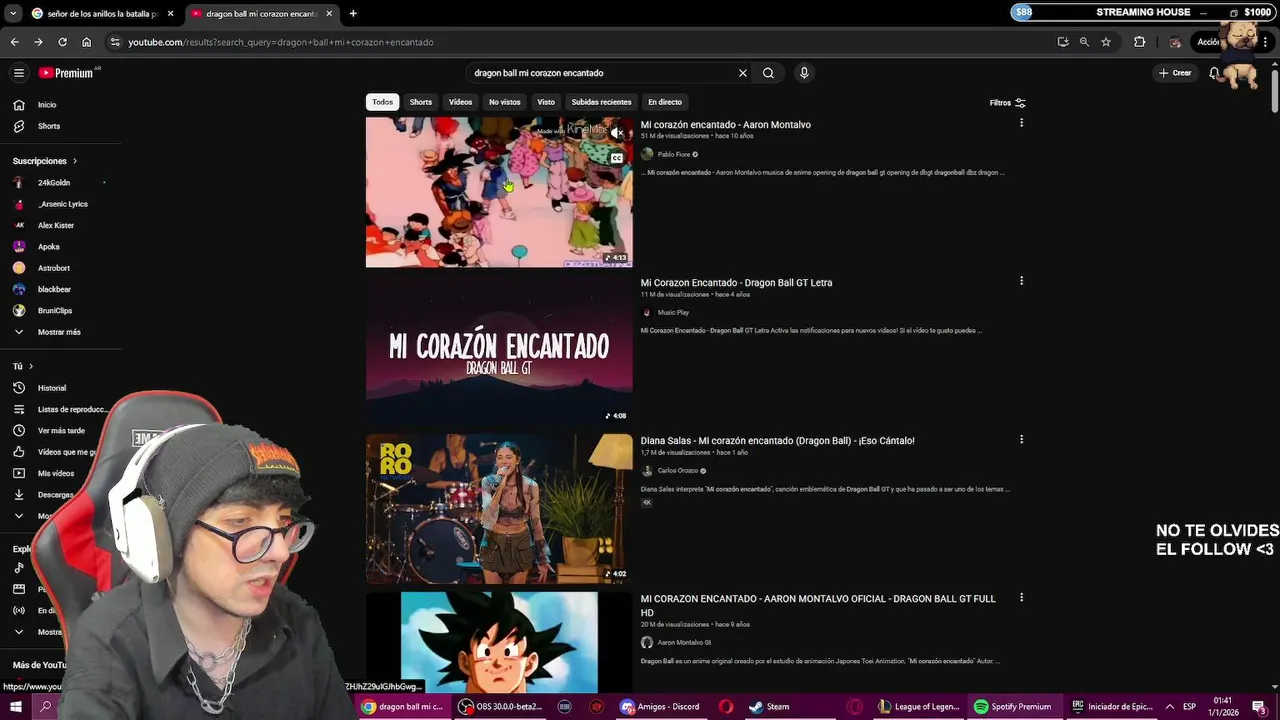Image resolution: width=1280 pixels, height=720 pixels.
Task: Open Mi Corazon Encantado - Dragon Ball GT Letra title
Action: pos(736,283)
